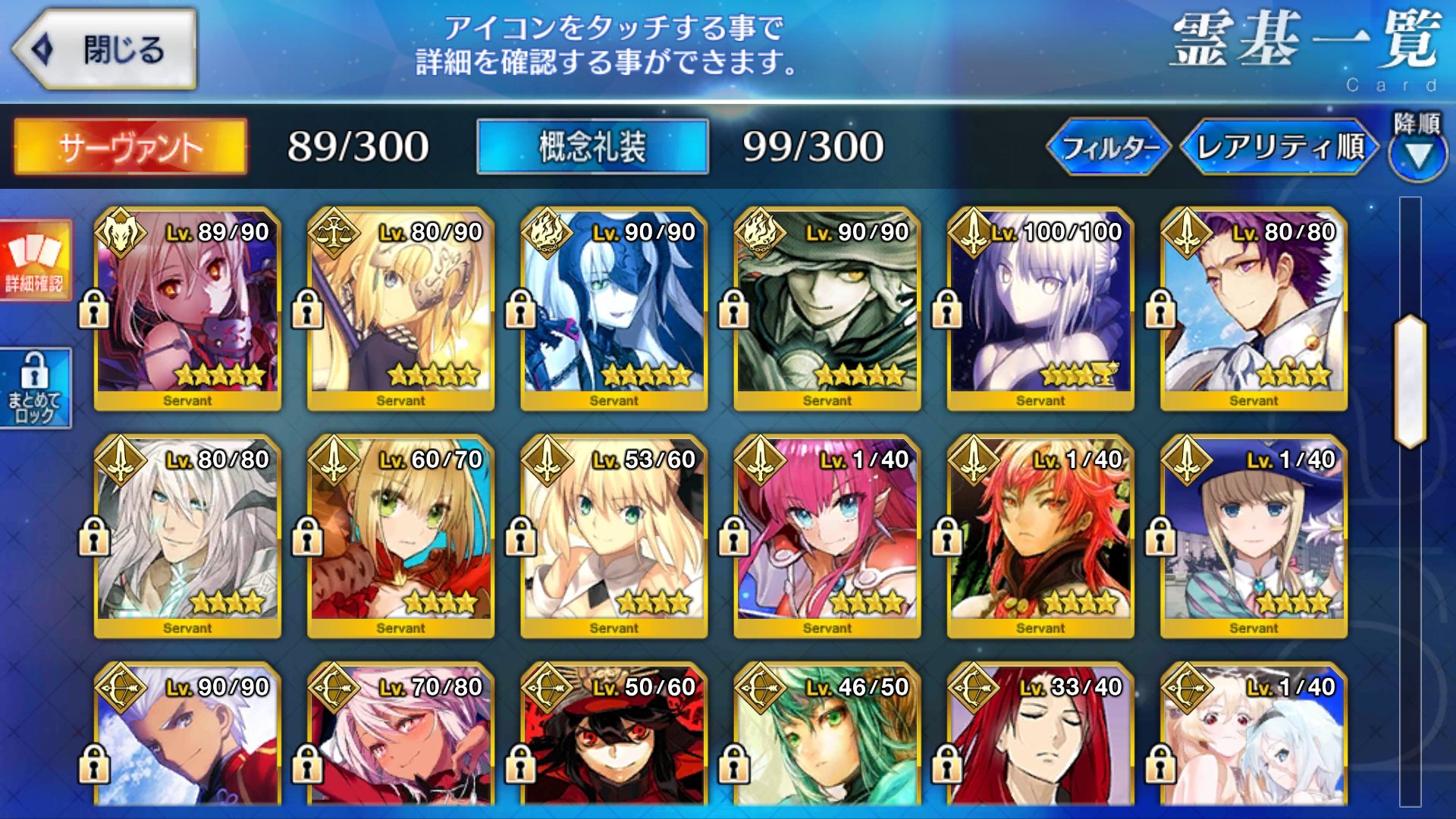Tap the Saber class icon on Lv. 60/70 card
1456x819 pixels.
coord(334,460)
